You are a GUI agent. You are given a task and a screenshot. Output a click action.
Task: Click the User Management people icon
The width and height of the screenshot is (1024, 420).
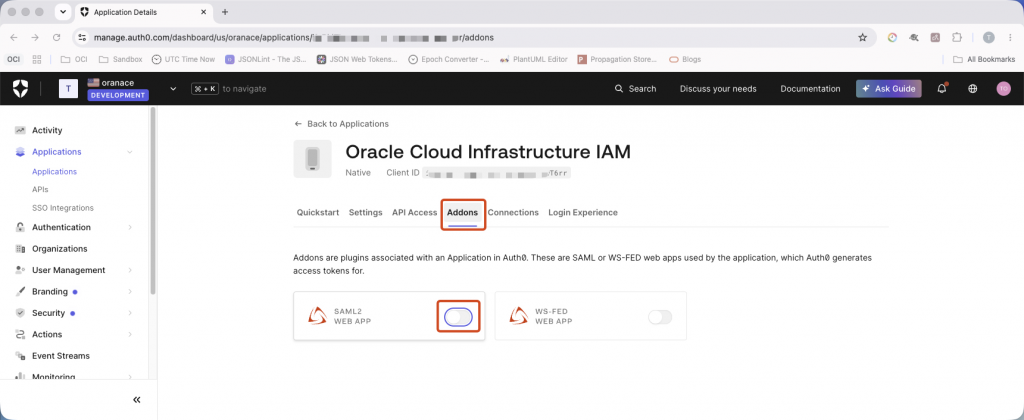[x=20, y=270]
